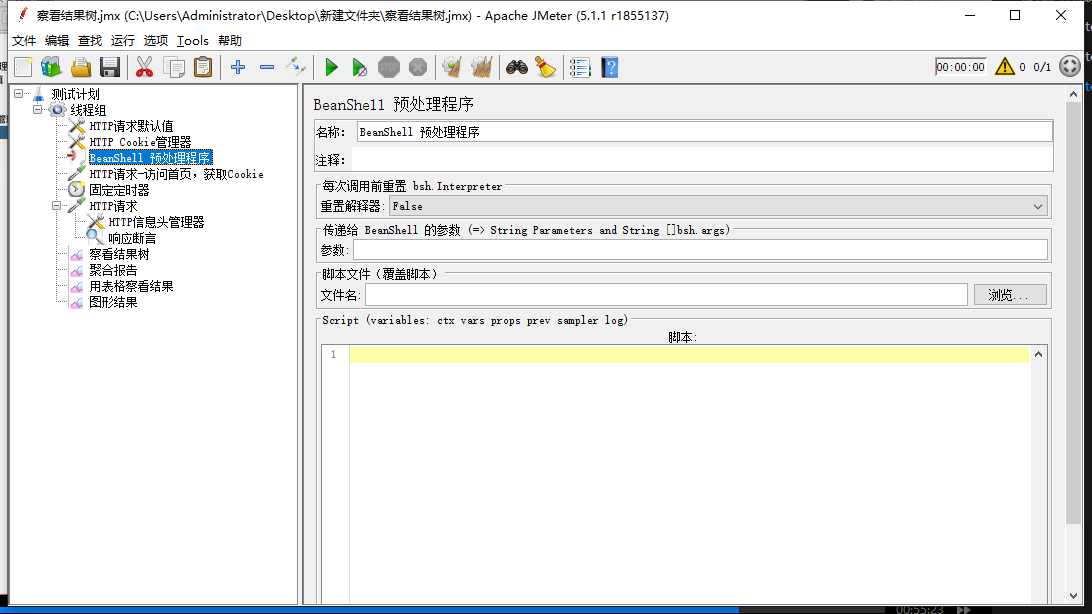
Task: Select 响应断言 in tree
Action: pyautogui.click(x=132, y=238)
